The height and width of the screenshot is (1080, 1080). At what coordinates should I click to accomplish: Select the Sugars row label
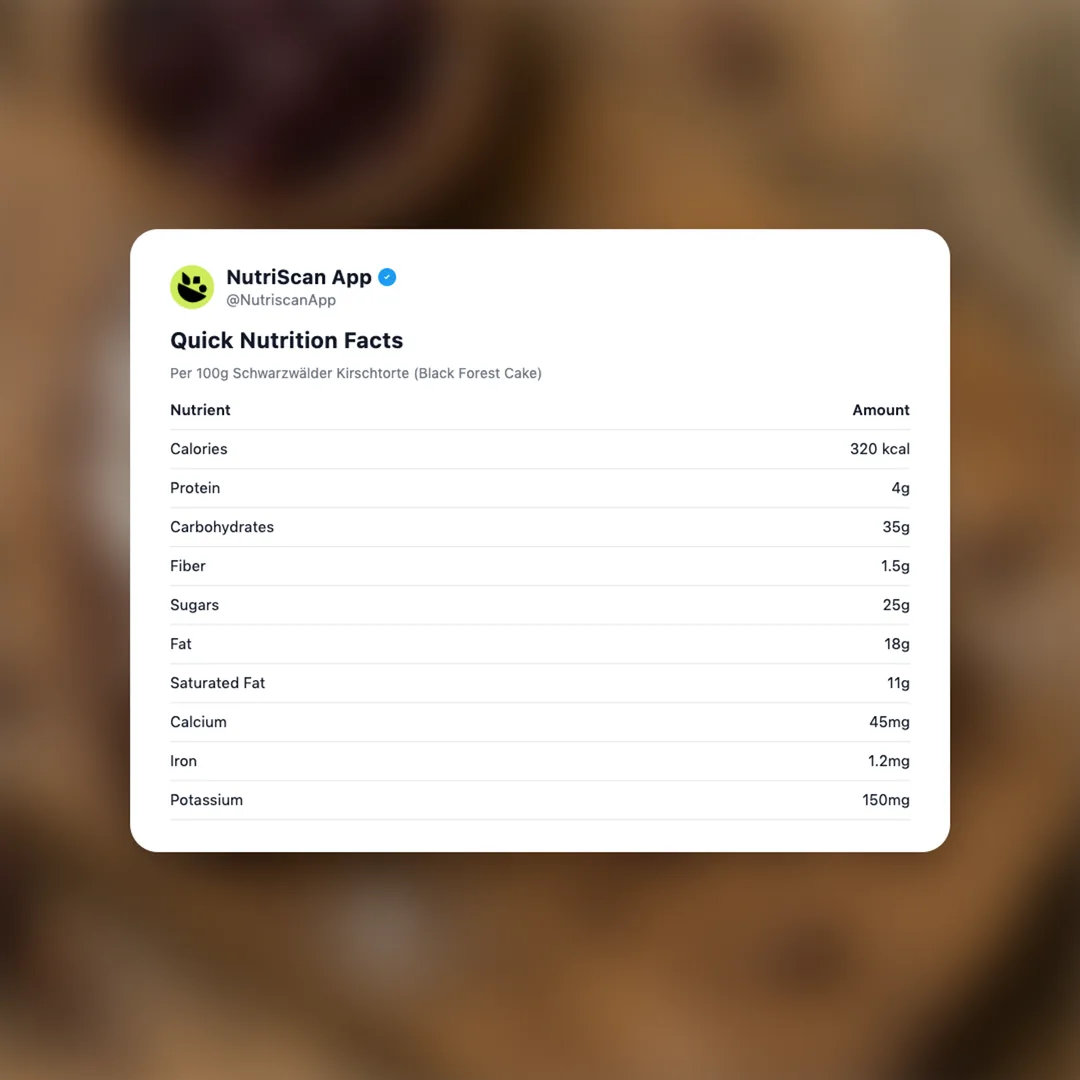(194, 605)
